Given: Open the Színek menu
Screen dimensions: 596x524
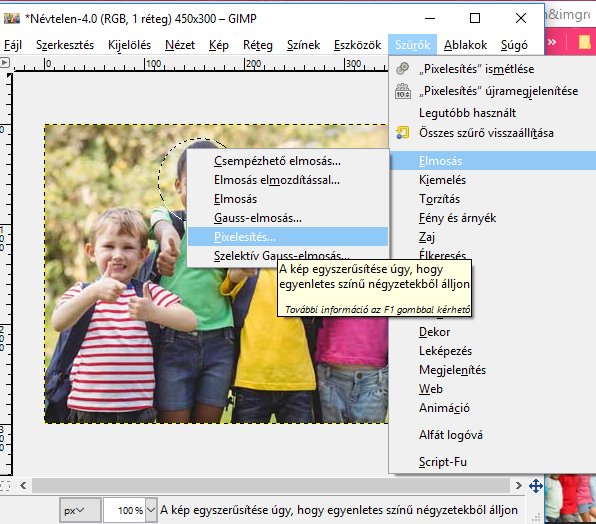Looking at the screenshot, I should 303,45.
